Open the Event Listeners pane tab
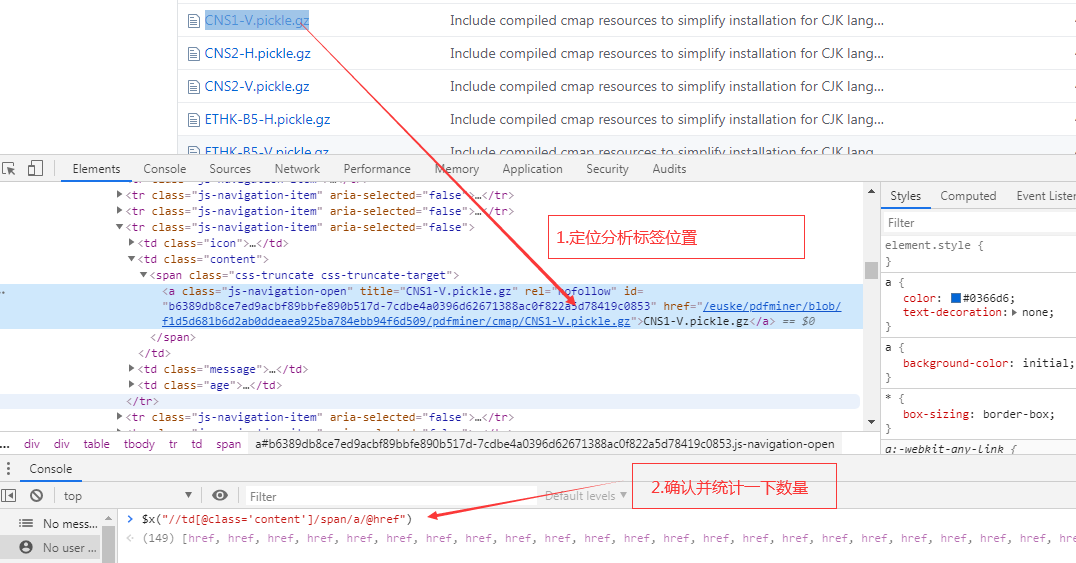 pyautogui.click(x=1045, y=196)
